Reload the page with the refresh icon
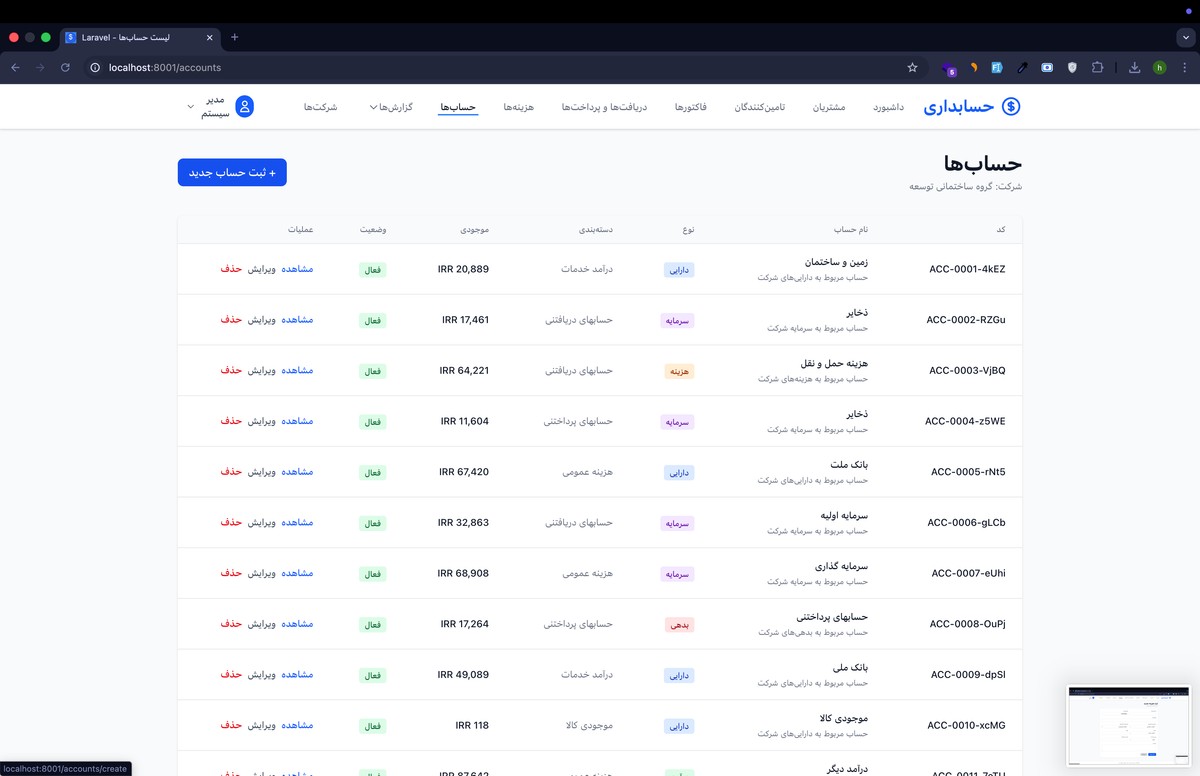Viewport: 1200px width, 776px height. 65,68
